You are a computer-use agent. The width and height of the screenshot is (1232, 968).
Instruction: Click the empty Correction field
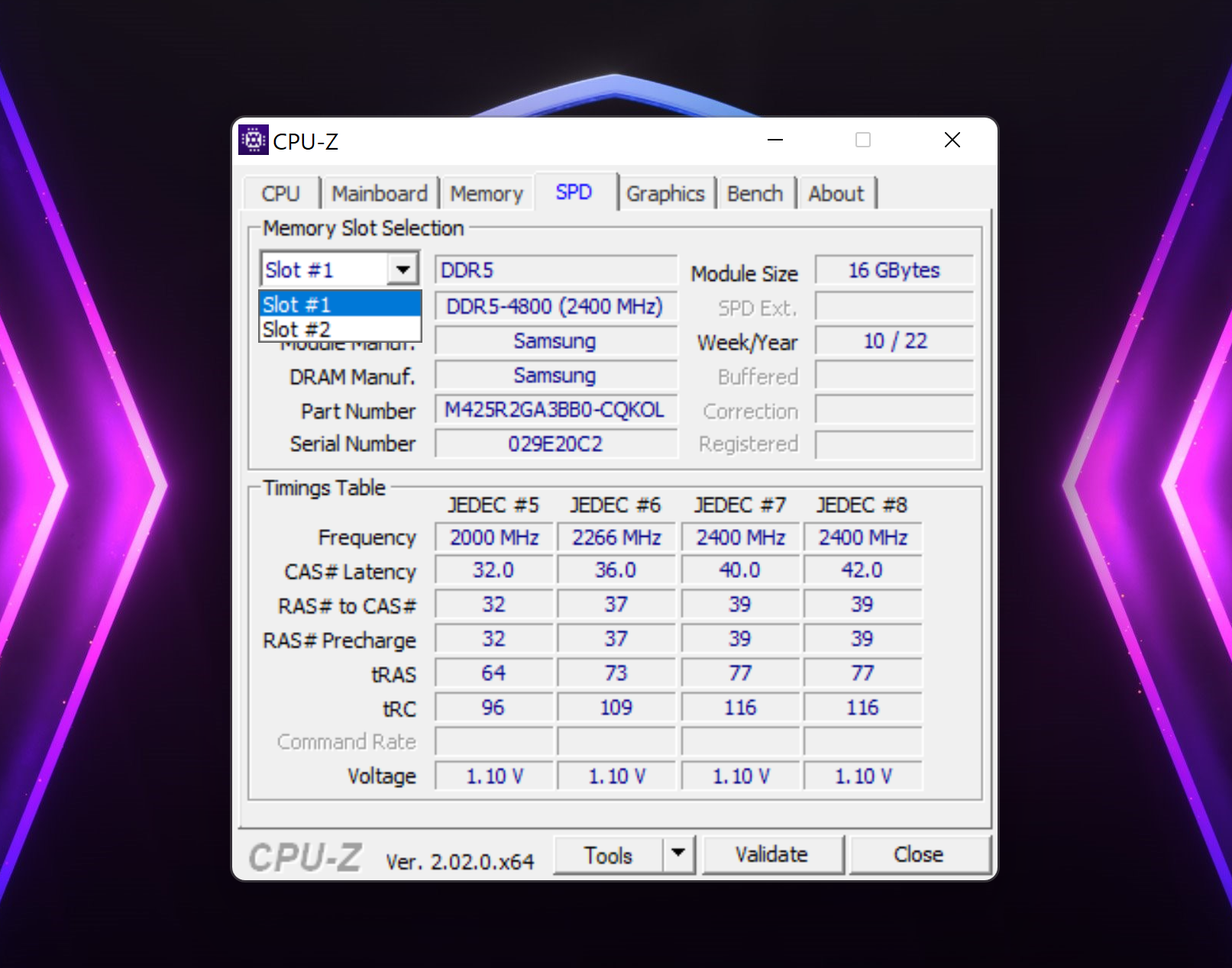pyautogui.click(x=894, y=410)
